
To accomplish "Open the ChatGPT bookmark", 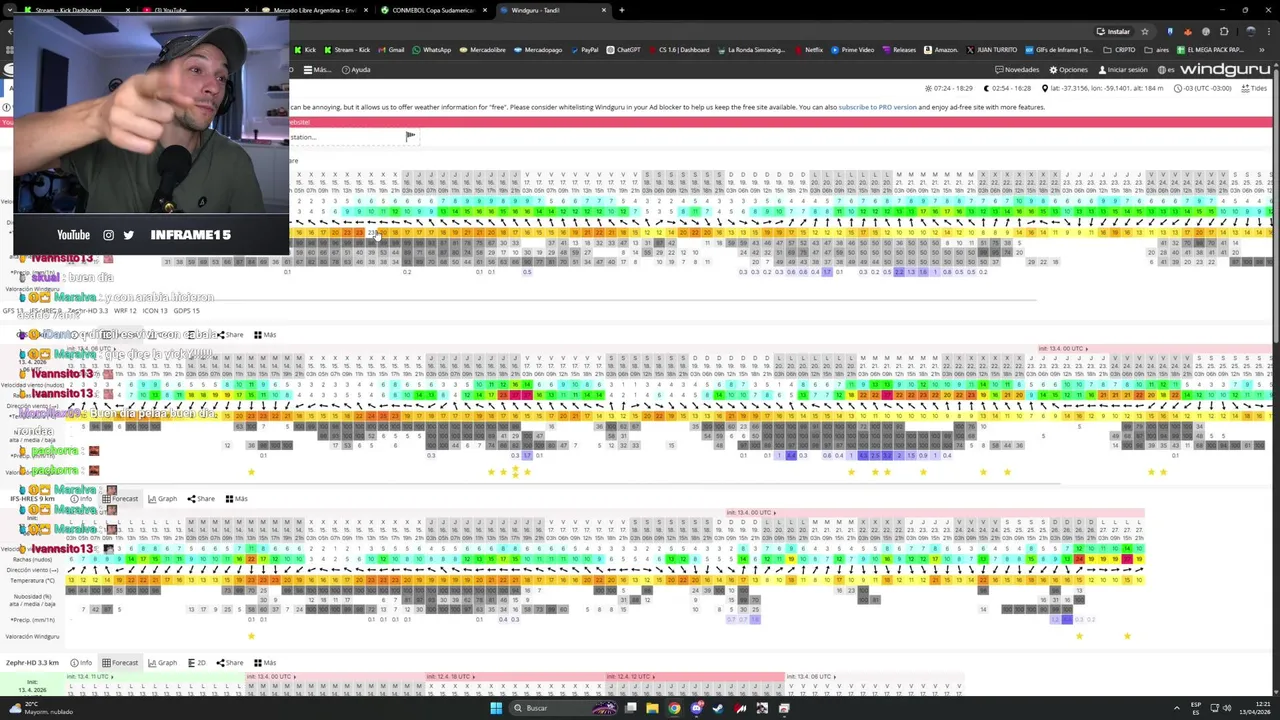I will click(623, 49).
